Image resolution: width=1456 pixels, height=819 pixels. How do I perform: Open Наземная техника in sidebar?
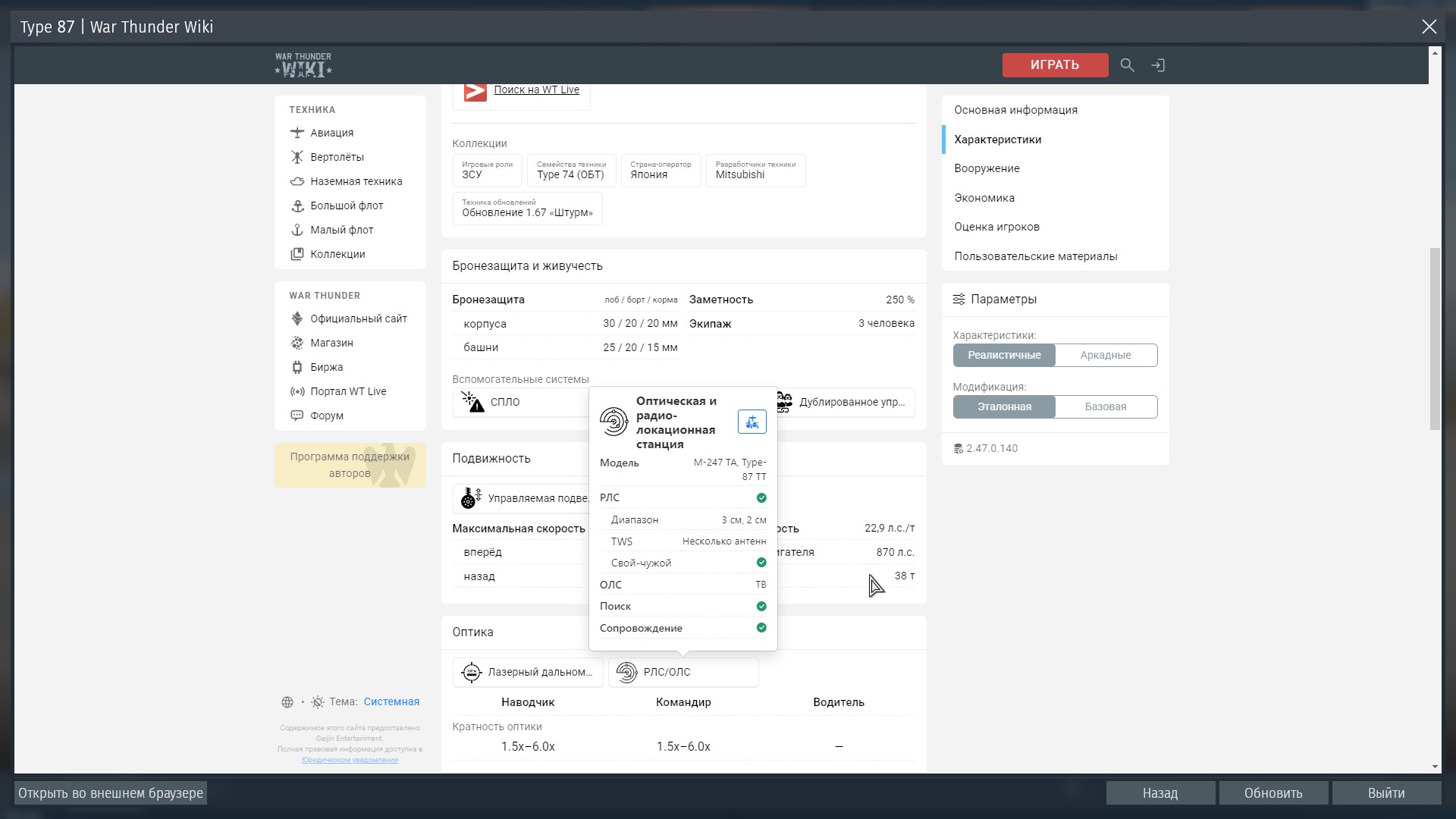356,181
